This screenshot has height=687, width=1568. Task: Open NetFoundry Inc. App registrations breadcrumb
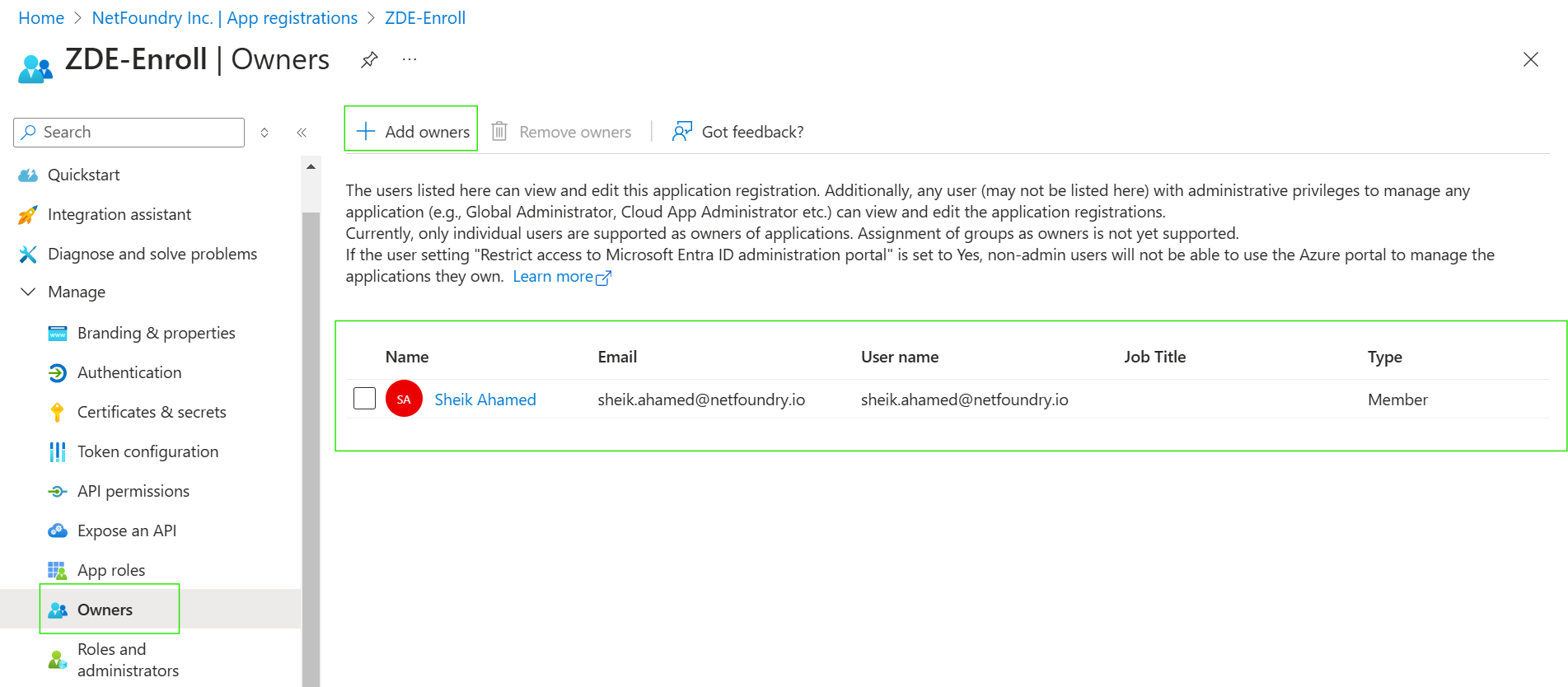coord(224,18)
